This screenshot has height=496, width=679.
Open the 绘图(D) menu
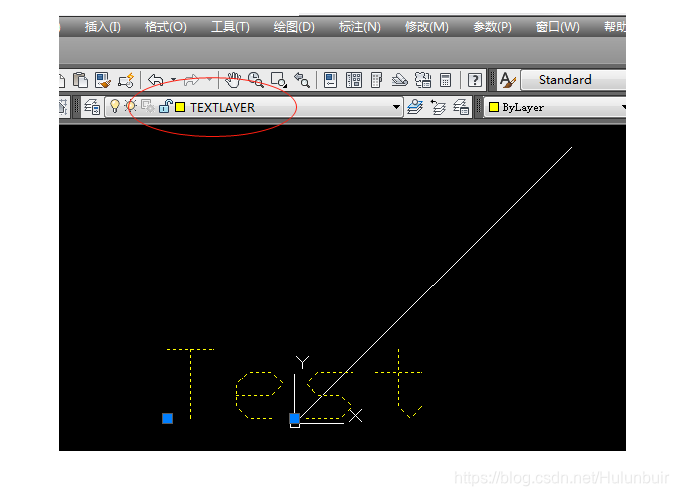point(294,27)
